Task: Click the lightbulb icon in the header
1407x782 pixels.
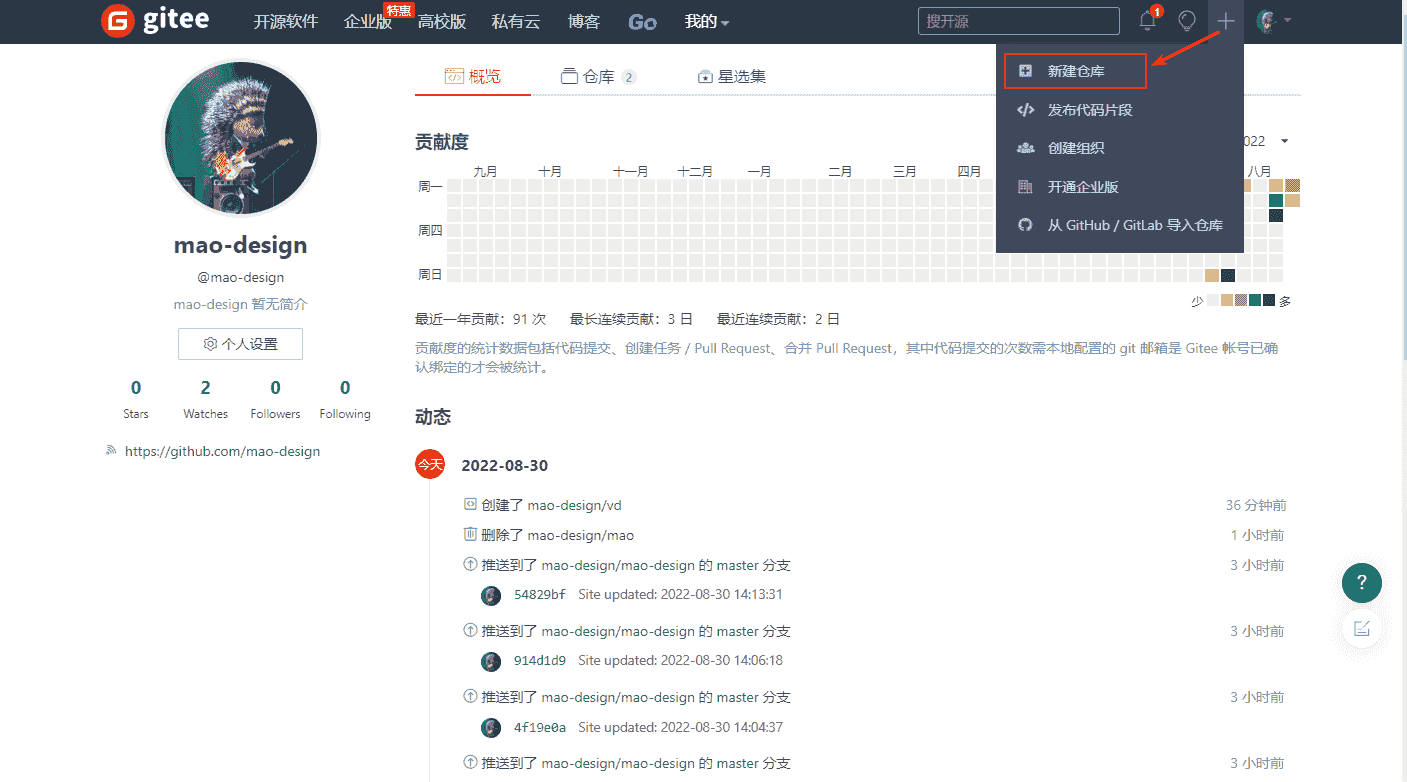Action: point(1187,21)
